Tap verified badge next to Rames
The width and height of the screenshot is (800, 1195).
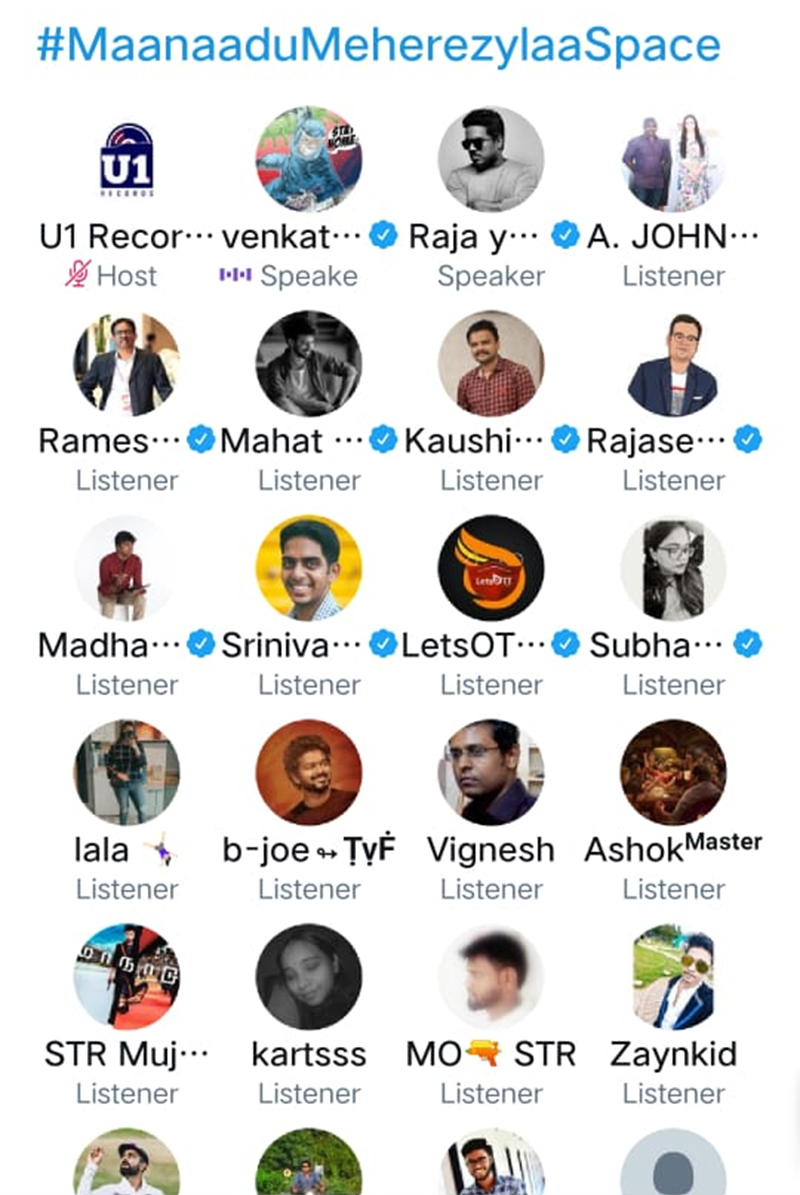(x=200, y=439)
